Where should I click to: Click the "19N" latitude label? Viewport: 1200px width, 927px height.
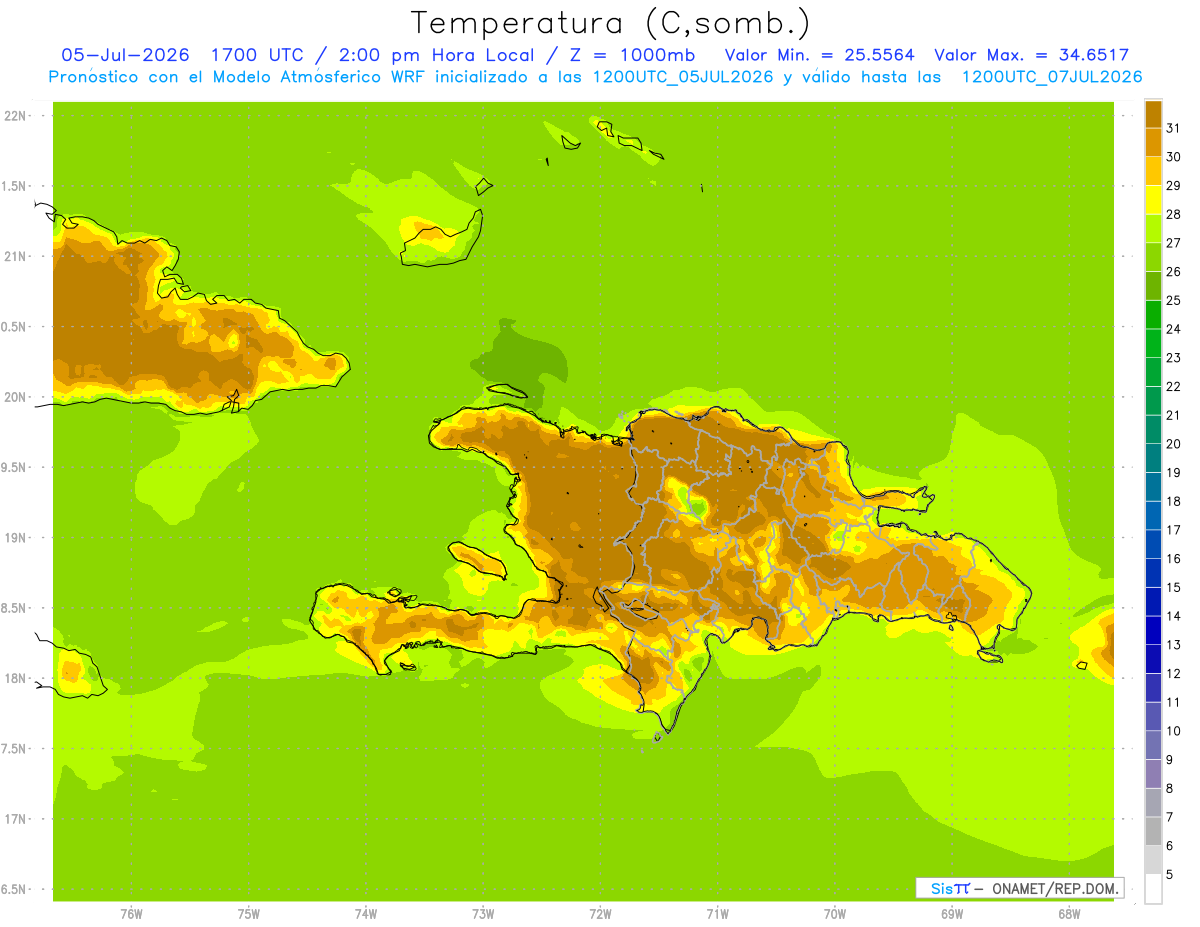coord(14,538)
